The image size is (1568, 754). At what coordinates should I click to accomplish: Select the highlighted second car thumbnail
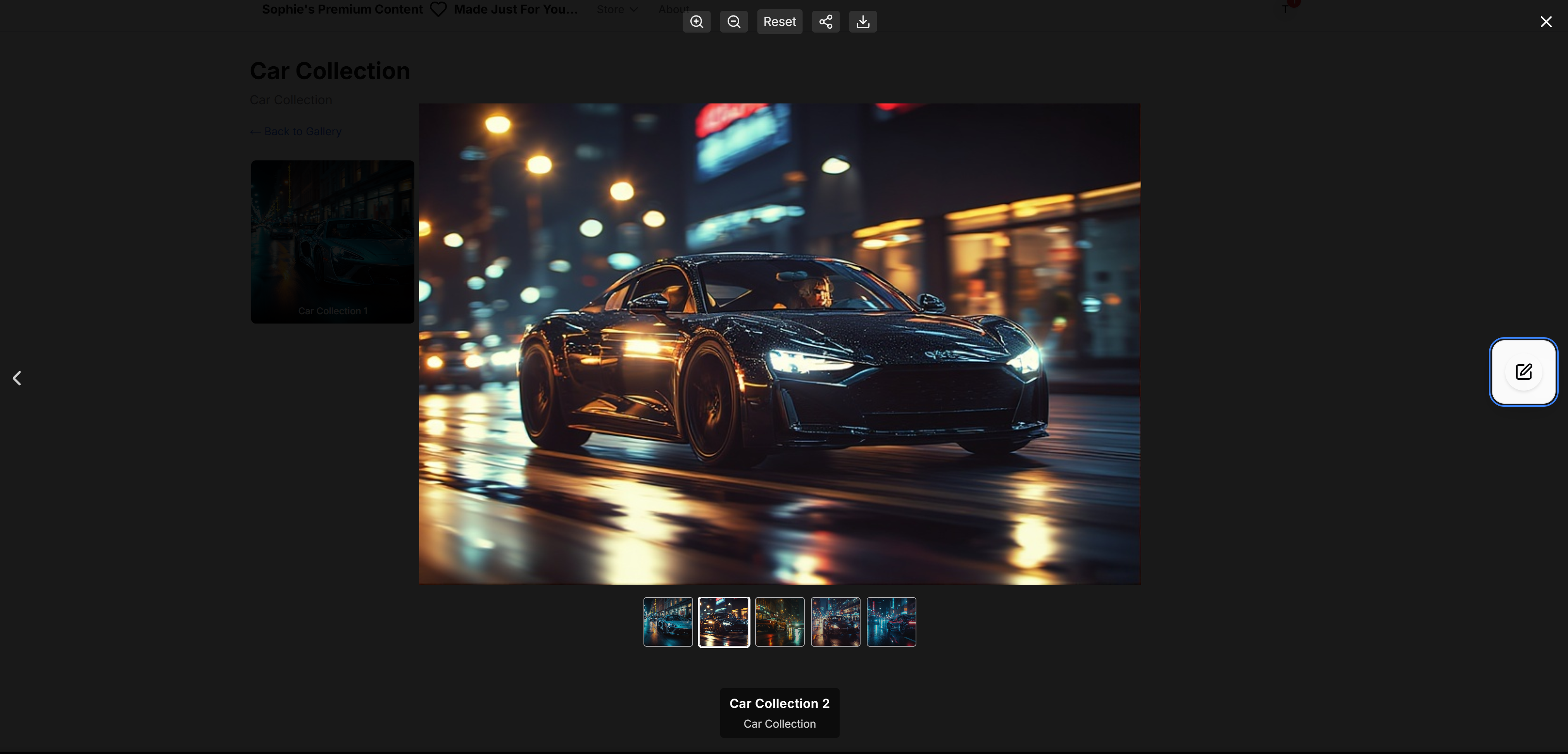[x=724, y=621]
